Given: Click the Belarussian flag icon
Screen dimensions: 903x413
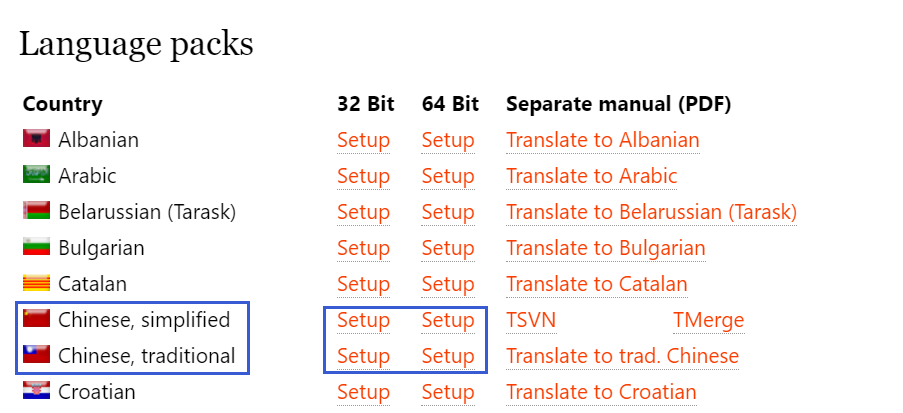Looking at the screenshot, I should 36,211.
